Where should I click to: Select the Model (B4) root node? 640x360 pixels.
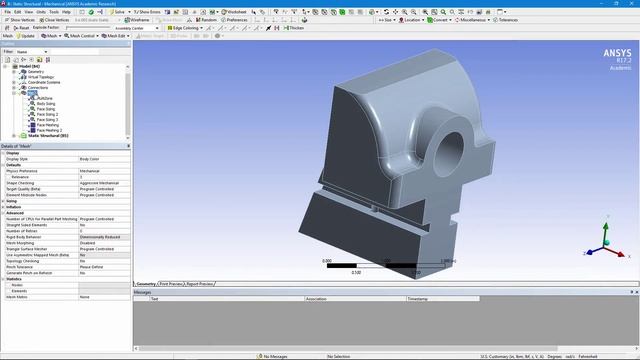(29, 66)
